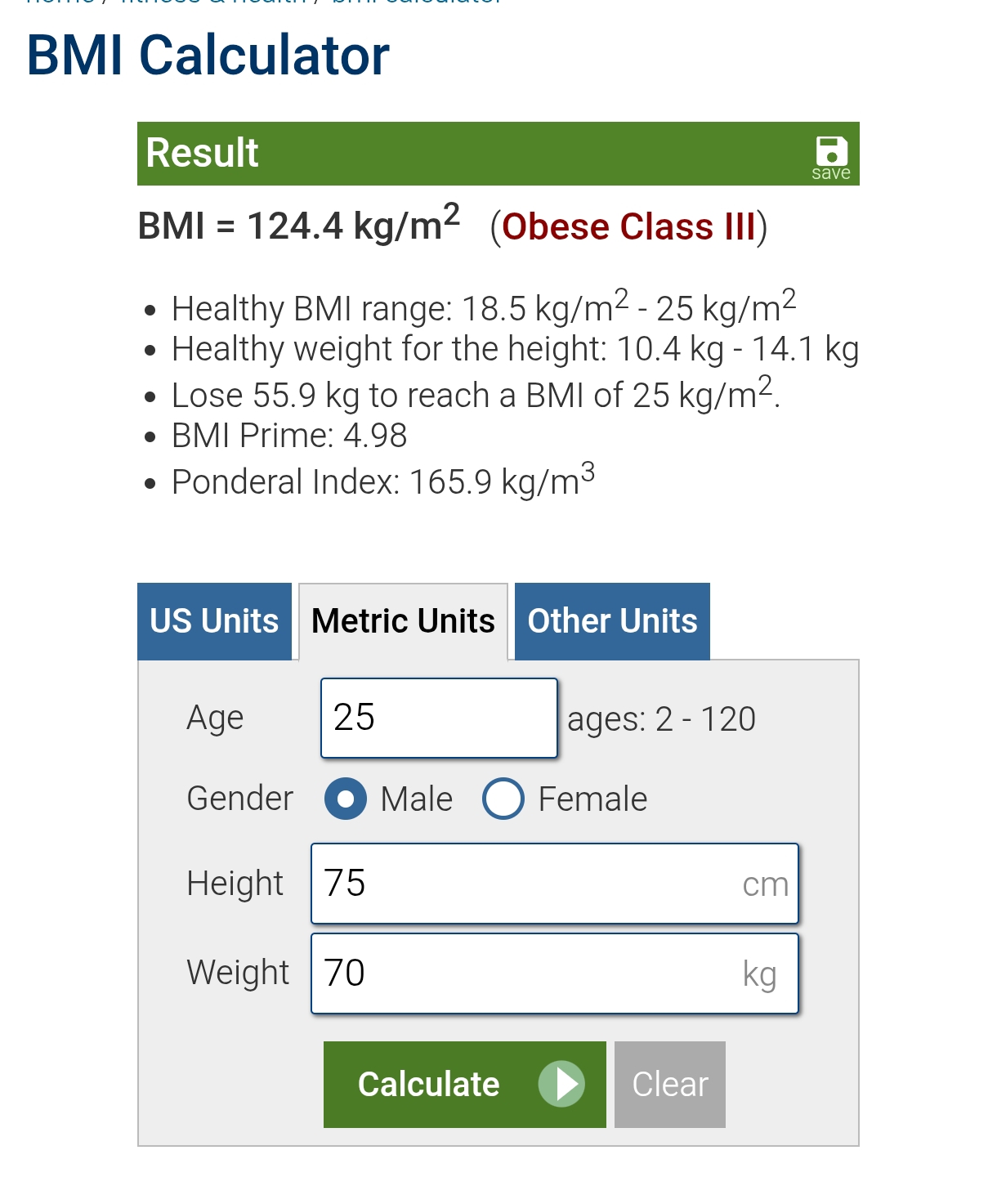Click the green Result header title
Viewport: 997px width, 1204px height.
[x=202, y=153]
